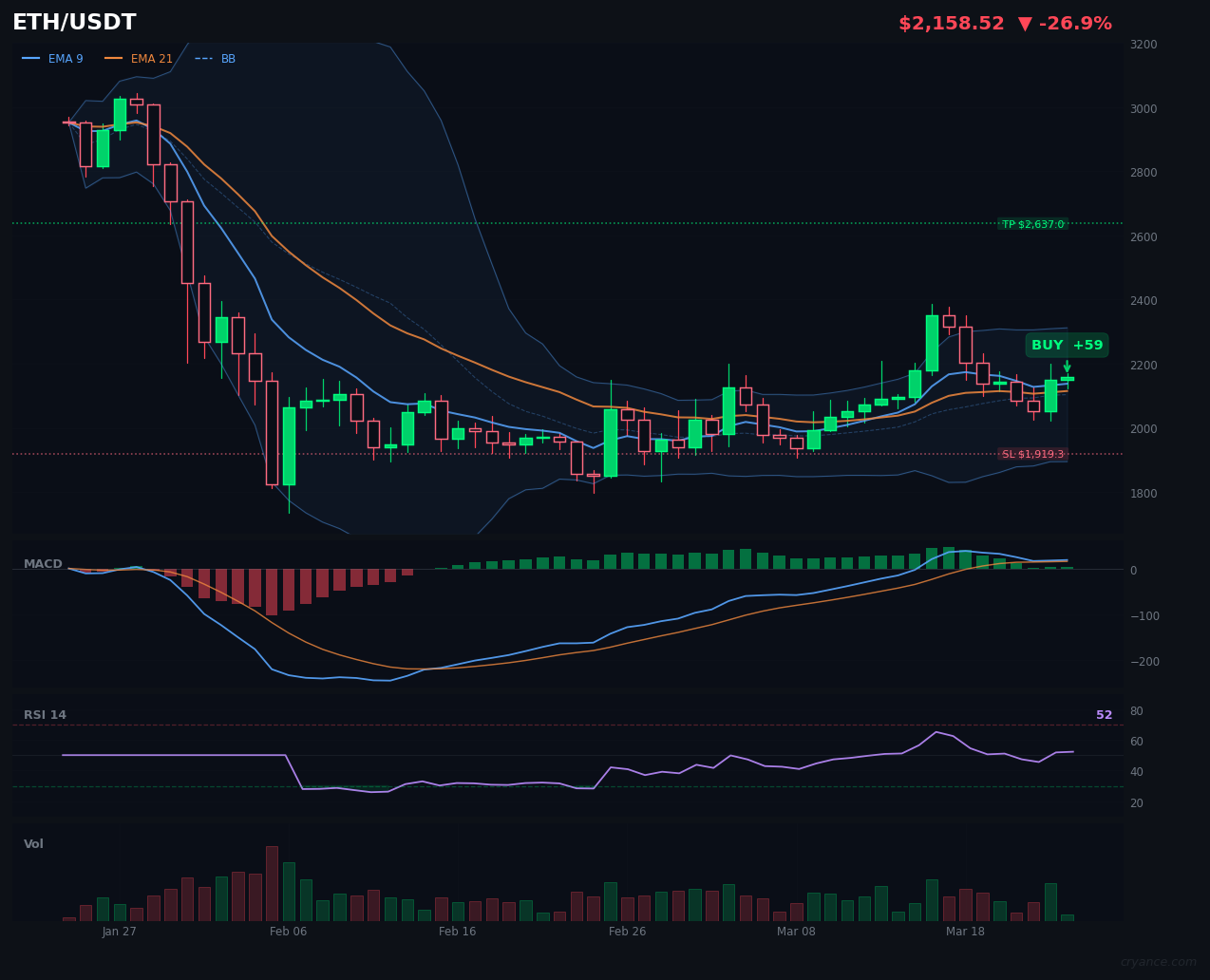Click the TP $2,637.0 take-profit label
This screenshot has width=1210, height=980.
tap(1034, 223)
